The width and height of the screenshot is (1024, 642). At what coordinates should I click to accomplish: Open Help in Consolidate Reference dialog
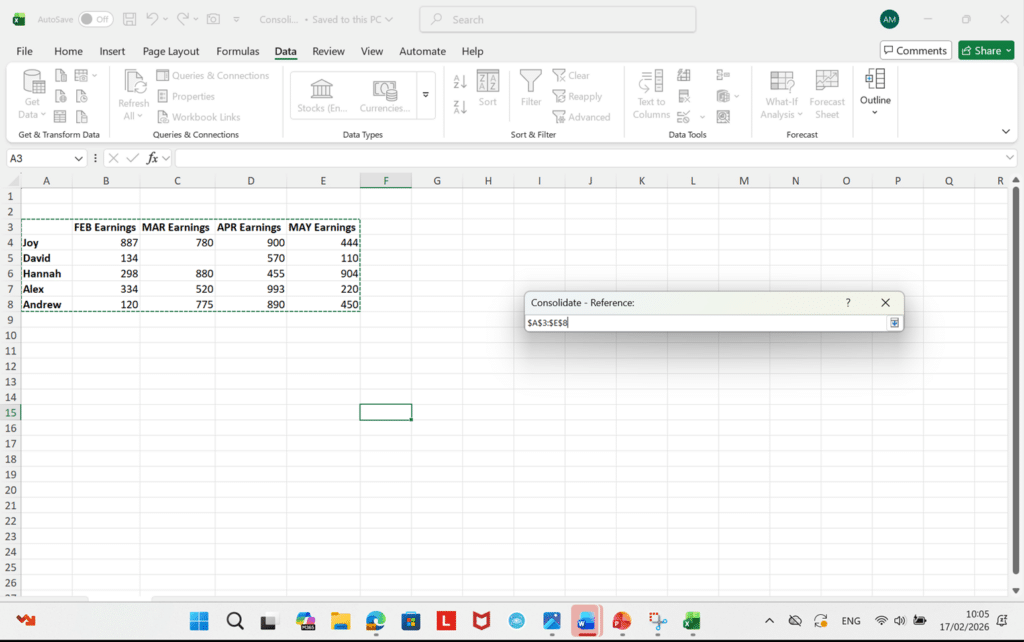coord(848,302)
